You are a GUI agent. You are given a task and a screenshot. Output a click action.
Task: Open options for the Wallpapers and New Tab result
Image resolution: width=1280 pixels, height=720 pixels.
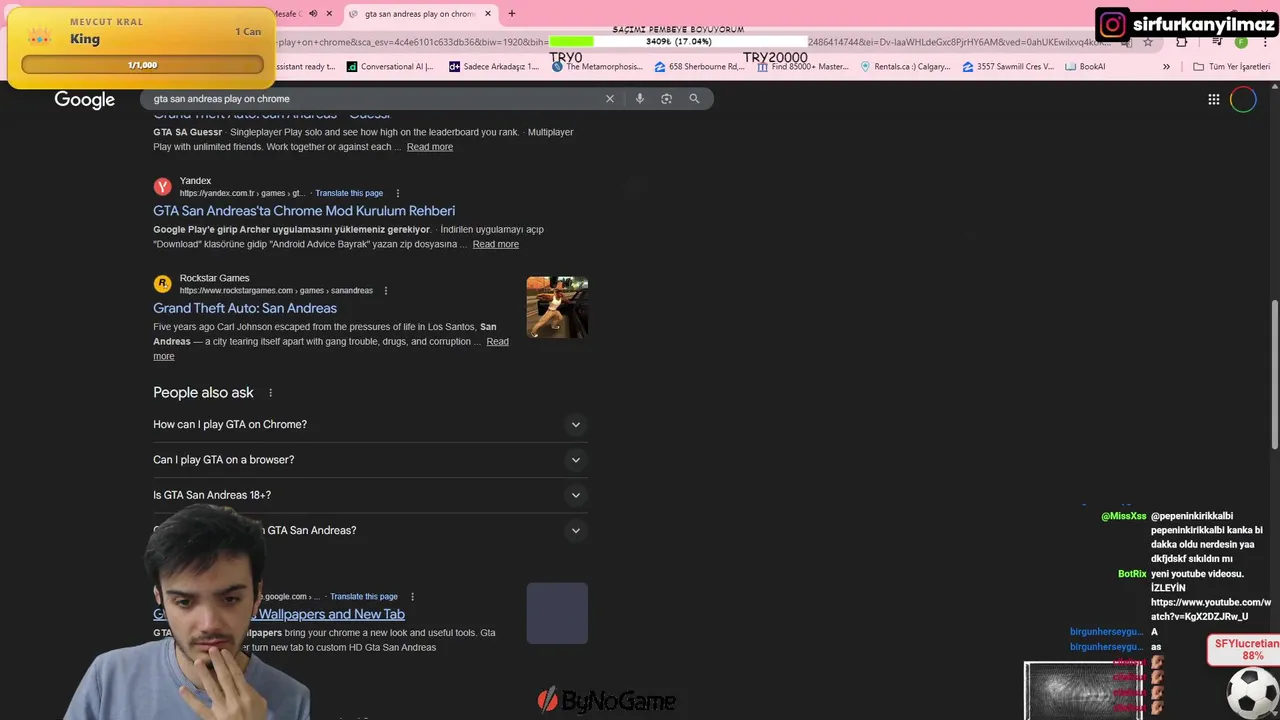coord(412,597)
